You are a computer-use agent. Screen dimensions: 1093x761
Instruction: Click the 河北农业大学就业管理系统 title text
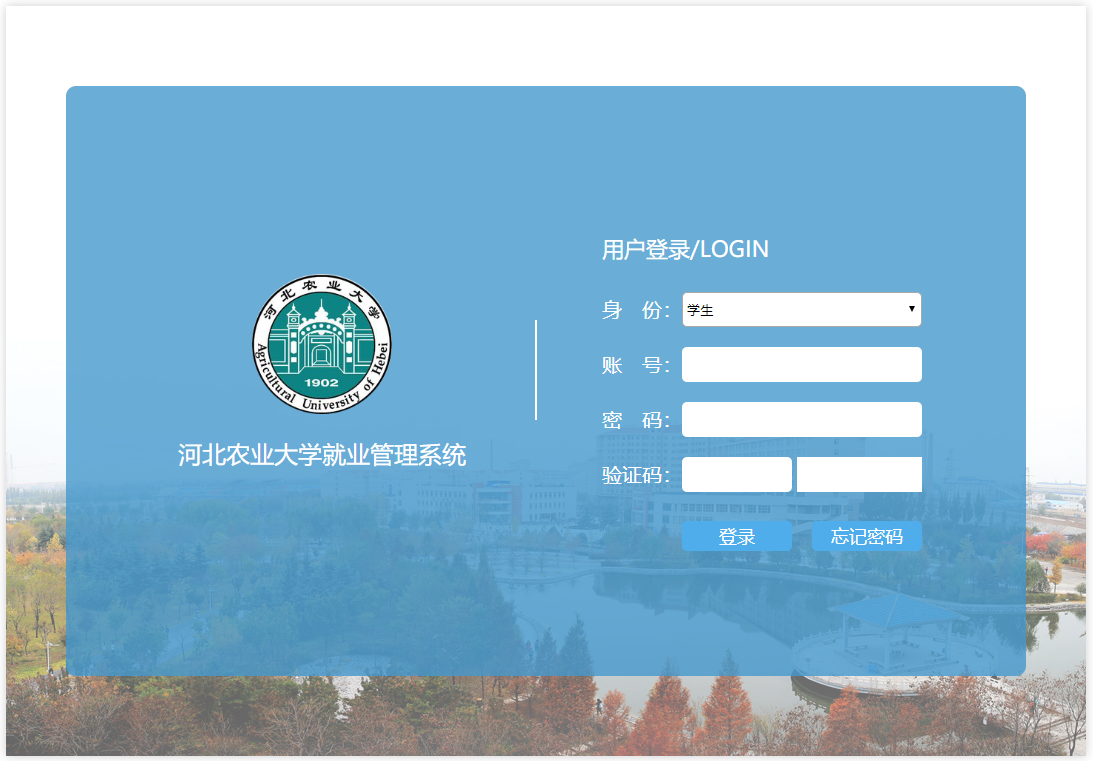321,455
